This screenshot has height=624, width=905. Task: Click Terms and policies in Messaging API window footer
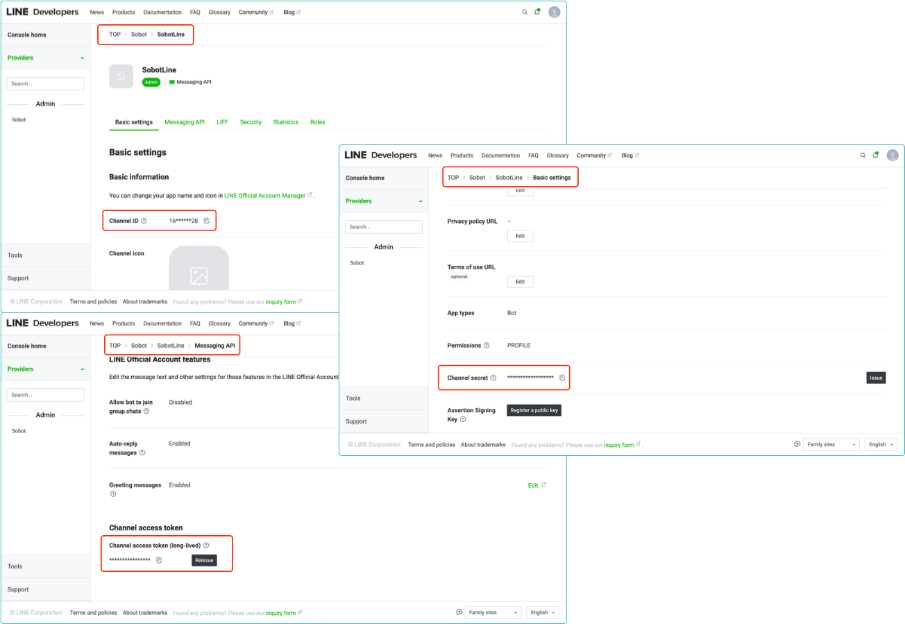[94, 613]
